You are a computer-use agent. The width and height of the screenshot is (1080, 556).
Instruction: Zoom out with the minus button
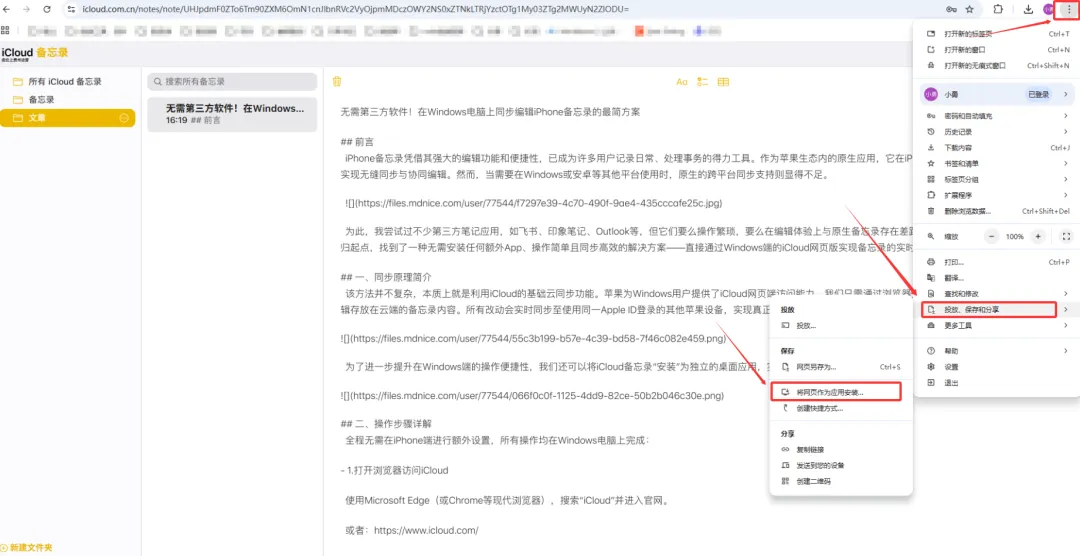coord(992,236)
